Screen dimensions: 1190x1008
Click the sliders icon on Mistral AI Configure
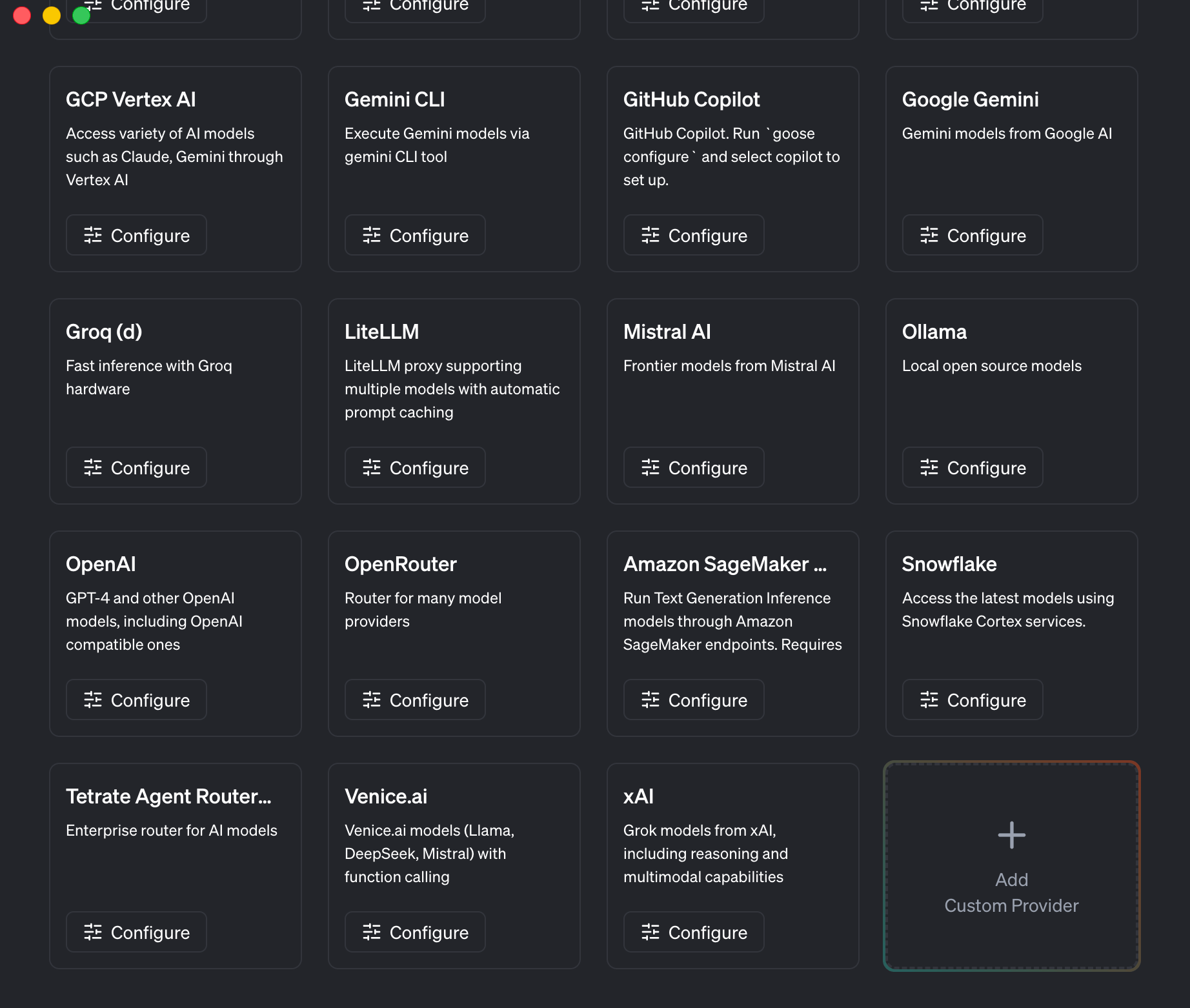pos(650,467)
